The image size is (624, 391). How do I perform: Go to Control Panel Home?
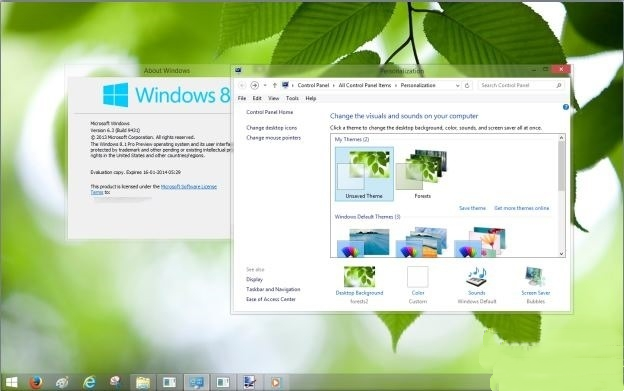coord(269,112)
